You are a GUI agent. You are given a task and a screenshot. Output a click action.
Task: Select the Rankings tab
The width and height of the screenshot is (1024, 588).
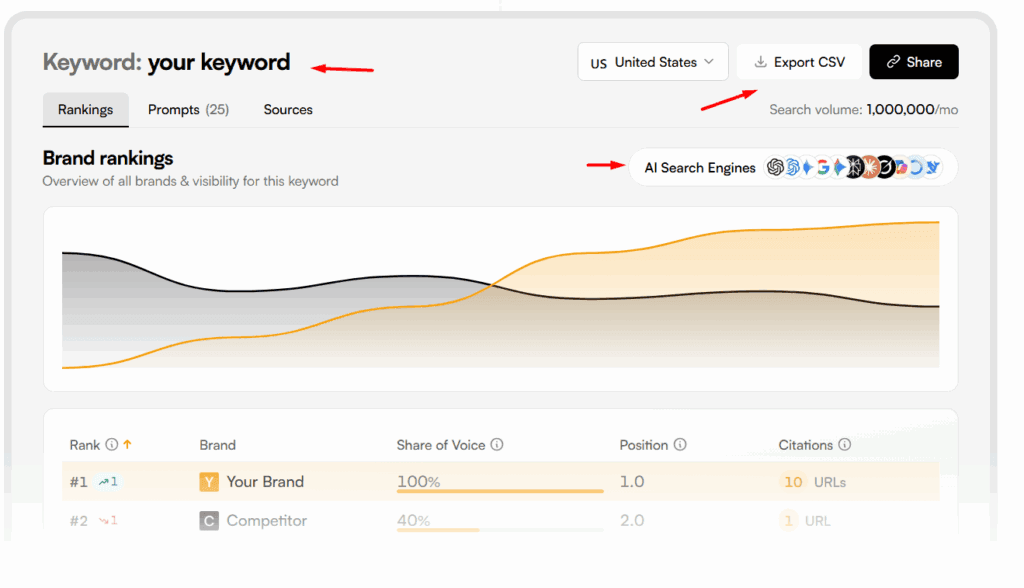click(86, 110)
